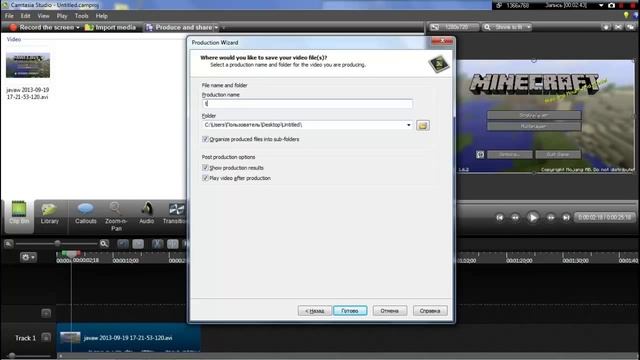Click the Track 1 lock icon

(46, 338)
